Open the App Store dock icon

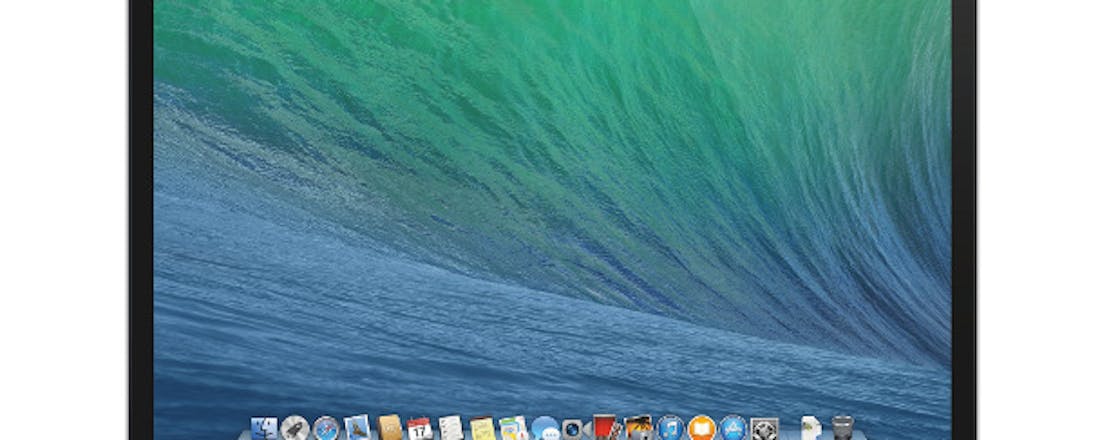(x=733, y=428)
